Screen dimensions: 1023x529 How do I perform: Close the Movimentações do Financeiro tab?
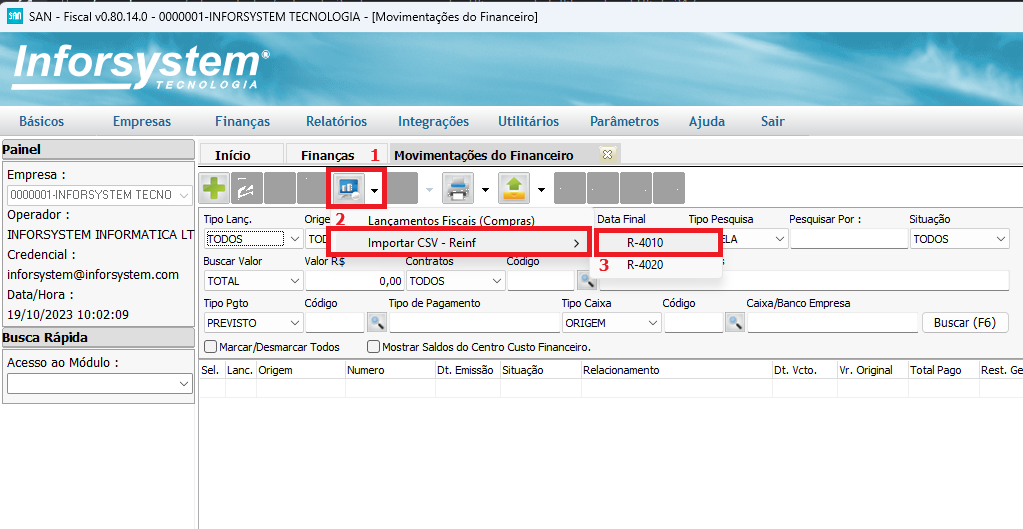click(607, 155)
